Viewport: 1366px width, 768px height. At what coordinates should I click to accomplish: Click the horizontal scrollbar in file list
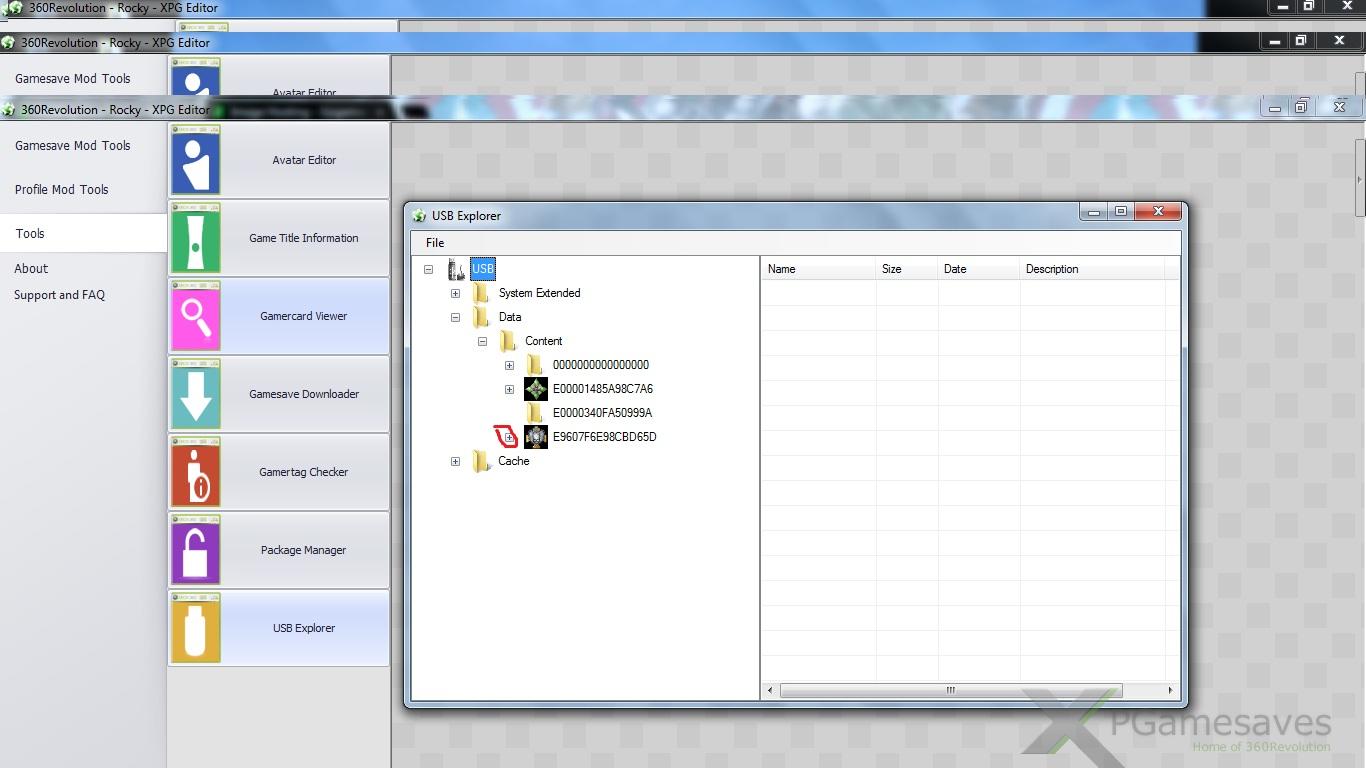click(x=950, y=690)
